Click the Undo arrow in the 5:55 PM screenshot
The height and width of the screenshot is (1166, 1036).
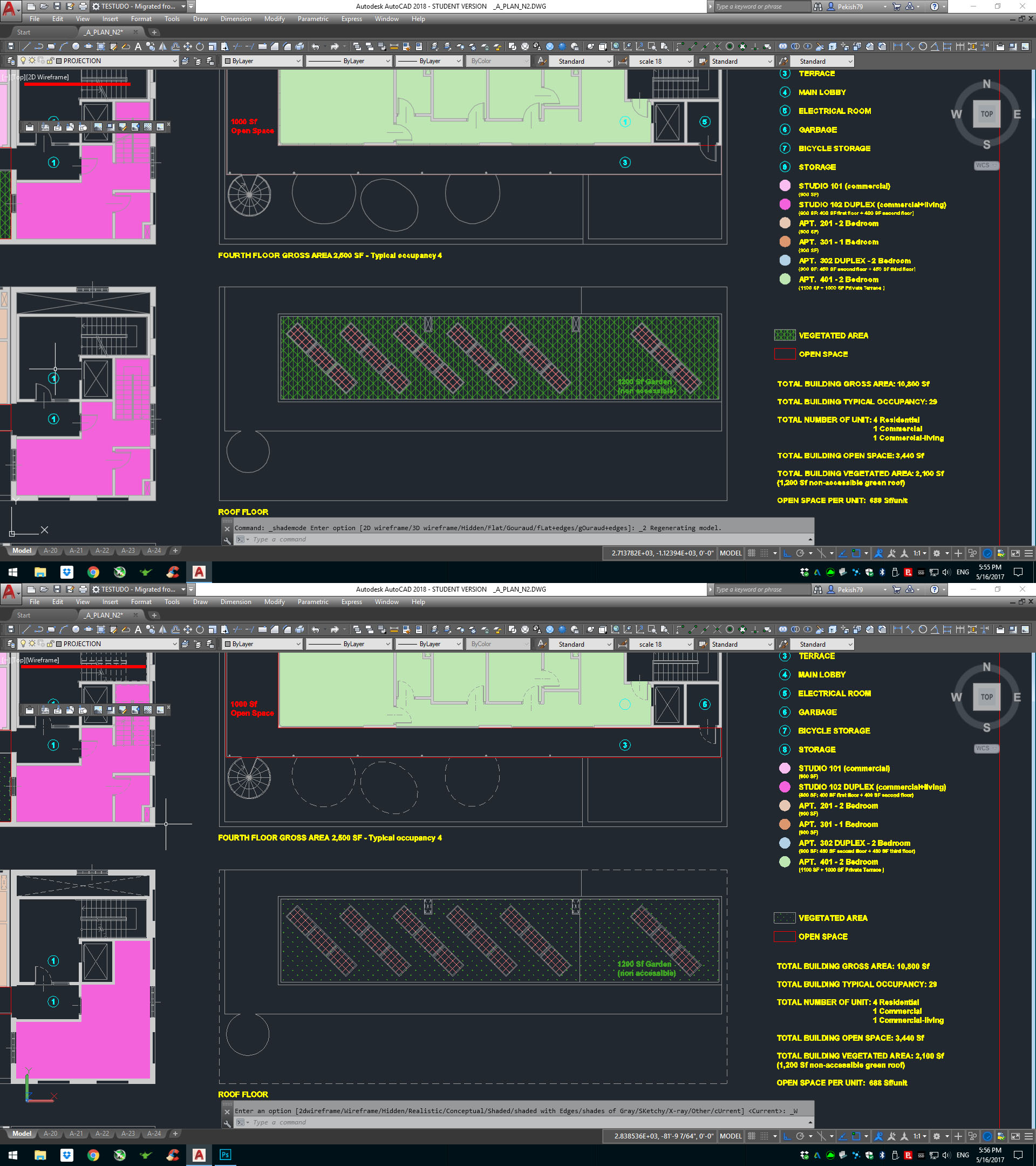pos(315,47)
